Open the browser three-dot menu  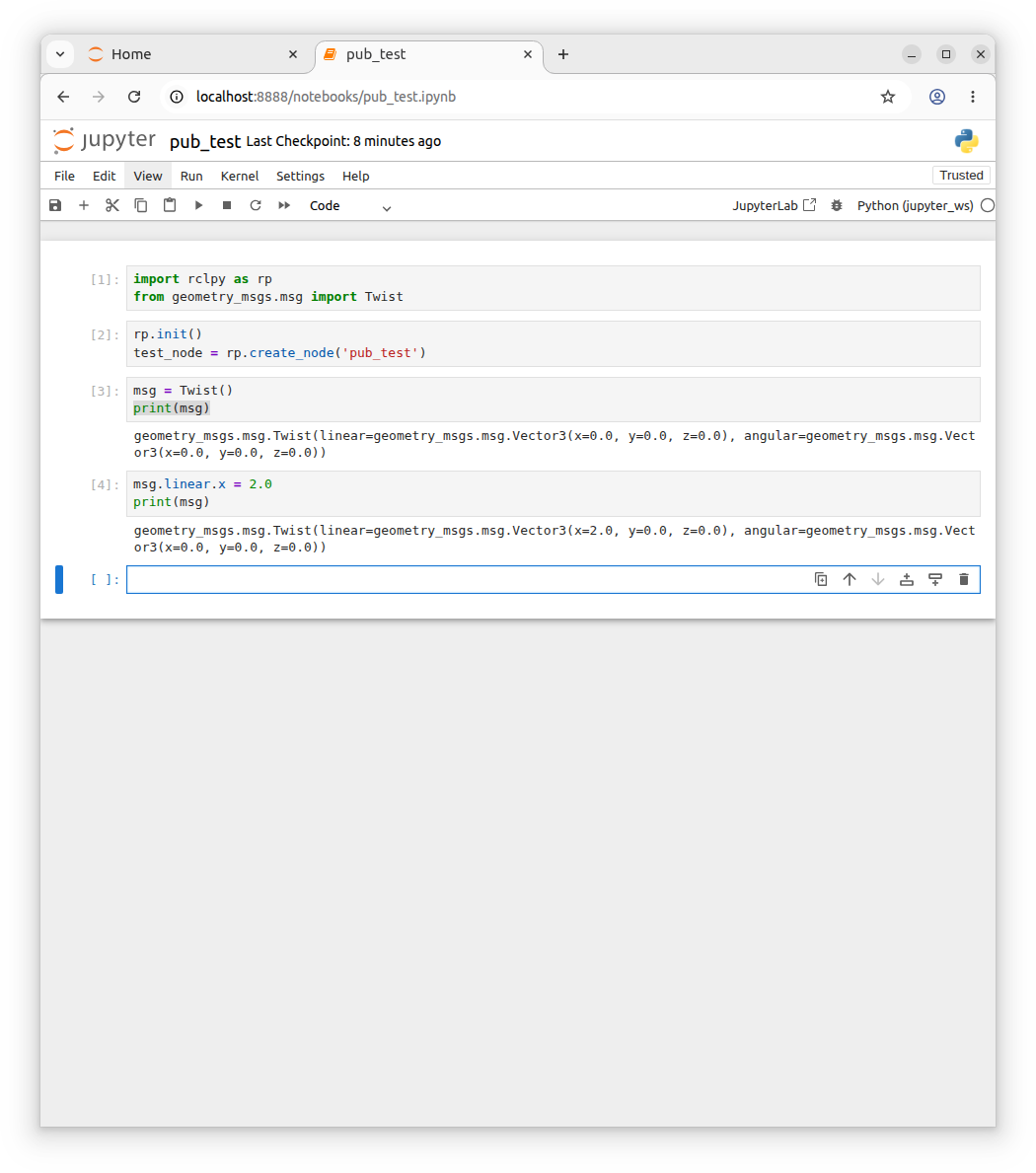pyautogui.click(x=973, y=97)
